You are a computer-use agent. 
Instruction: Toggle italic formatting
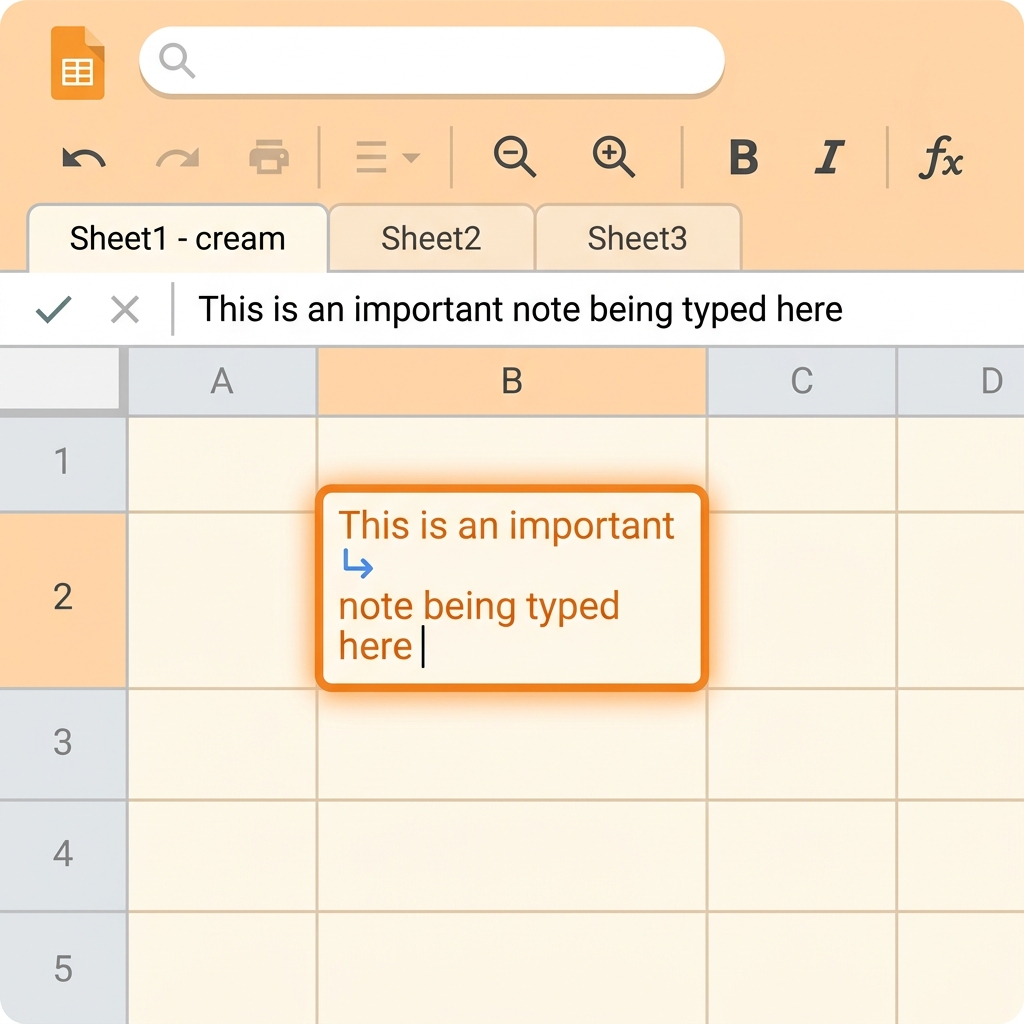(829, 157)
